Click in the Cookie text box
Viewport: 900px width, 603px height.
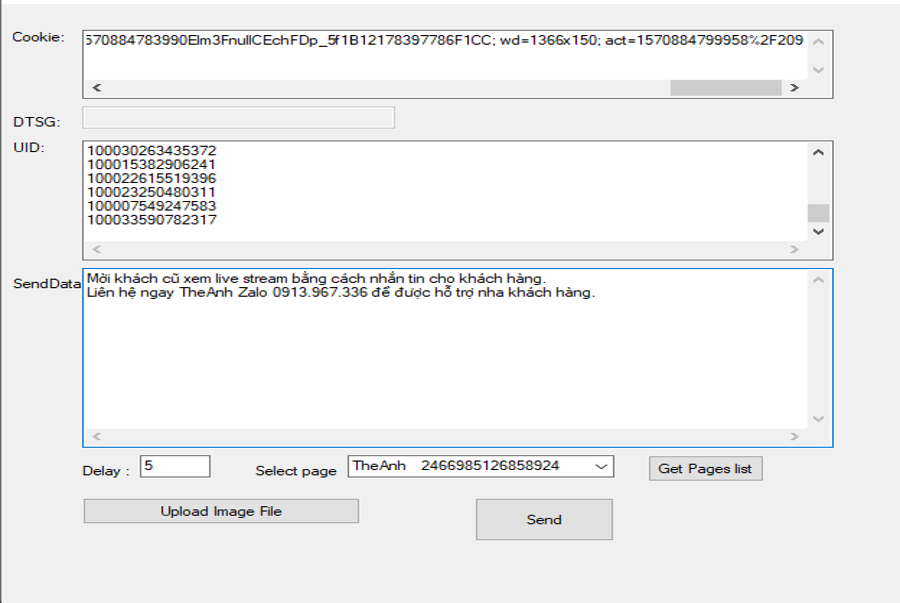445,55
